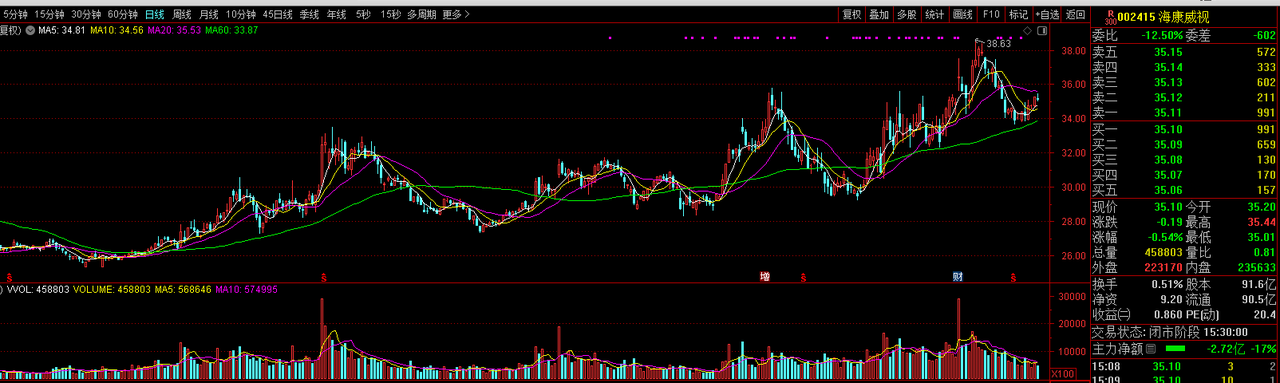Toggle 标记 marking on the chart
Viewport: 1280px width, 383px height.
1018,15
